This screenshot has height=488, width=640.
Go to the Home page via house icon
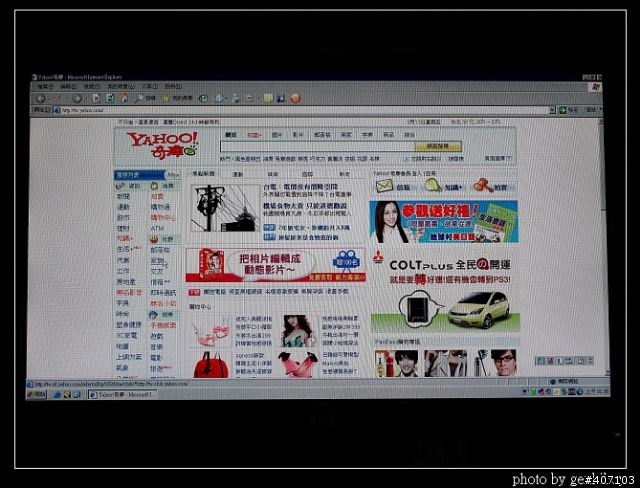[123, 98]
